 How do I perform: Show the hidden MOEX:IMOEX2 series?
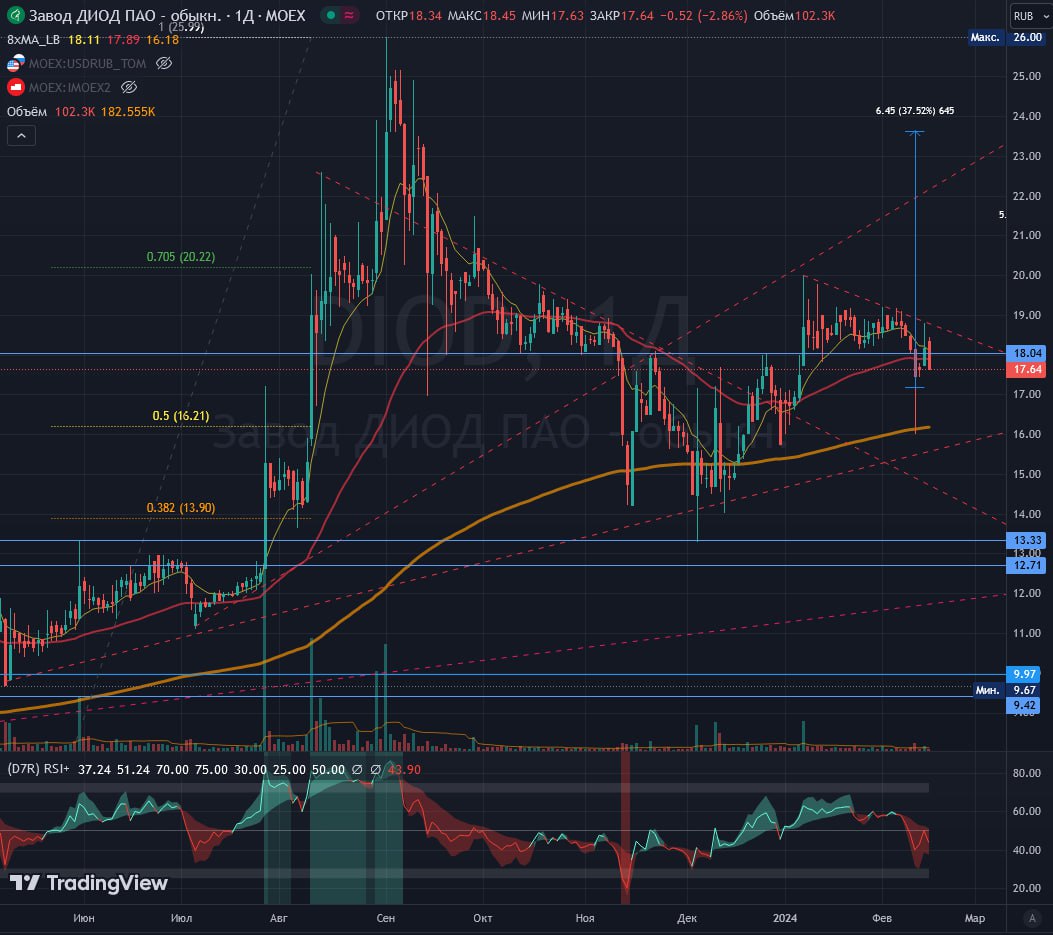[x=129, y=87]
